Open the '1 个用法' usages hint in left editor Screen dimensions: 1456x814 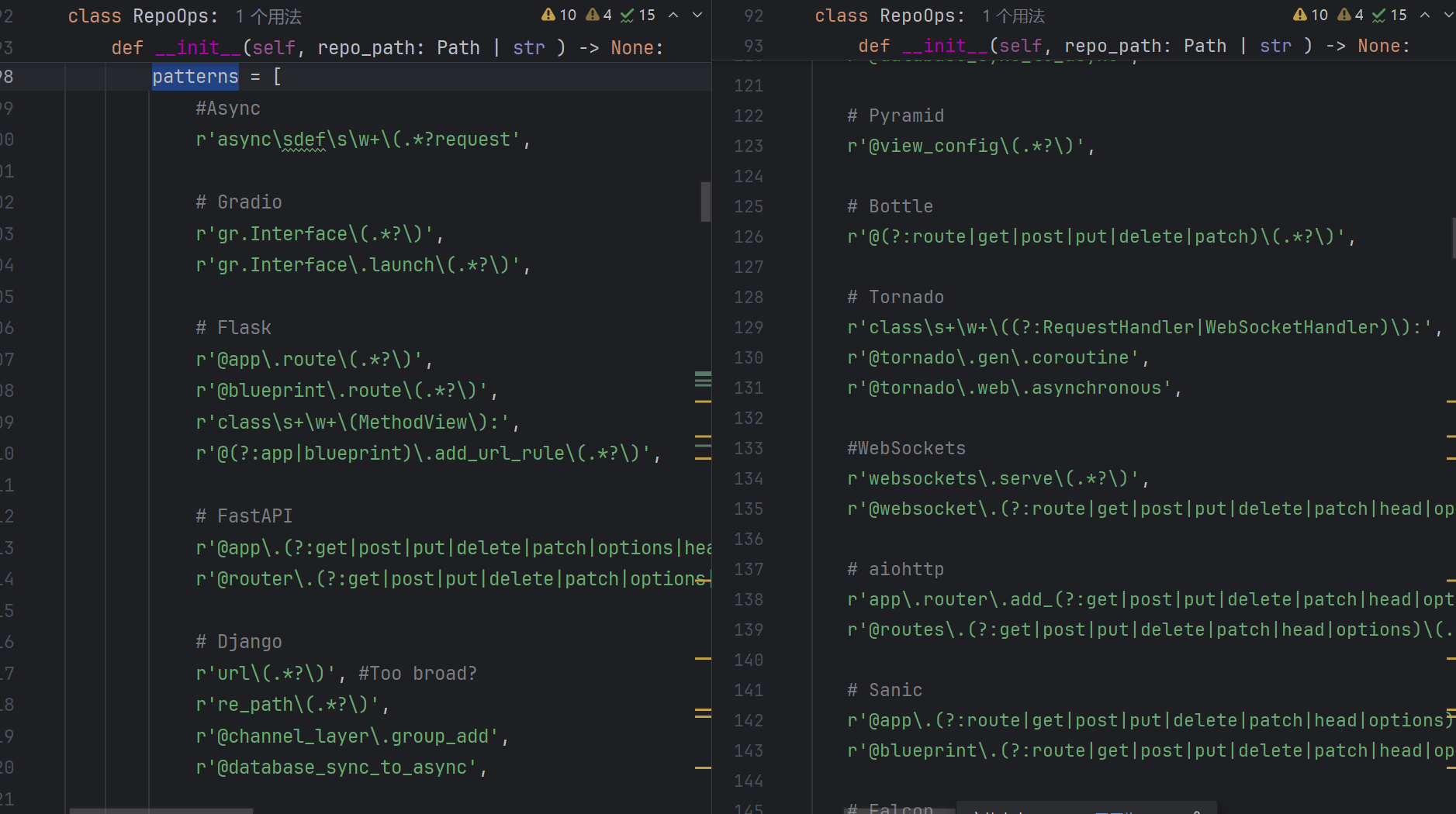click(x=268, y=16)
